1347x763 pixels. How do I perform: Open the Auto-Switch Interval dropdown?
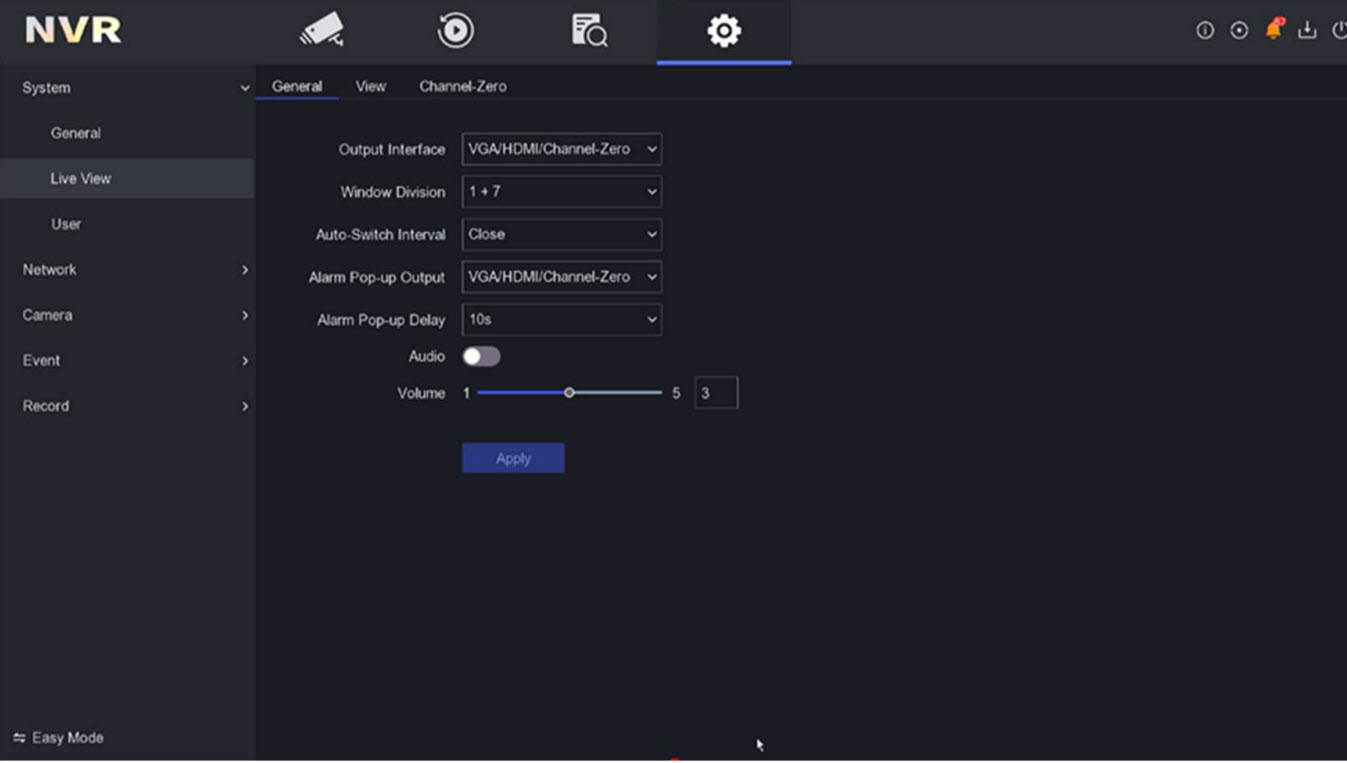(x=561, y=234)
